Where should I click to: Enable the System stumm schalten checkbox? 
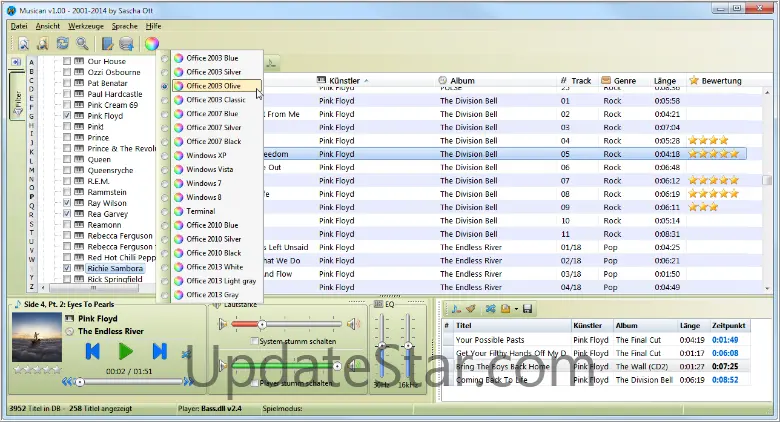253,341
